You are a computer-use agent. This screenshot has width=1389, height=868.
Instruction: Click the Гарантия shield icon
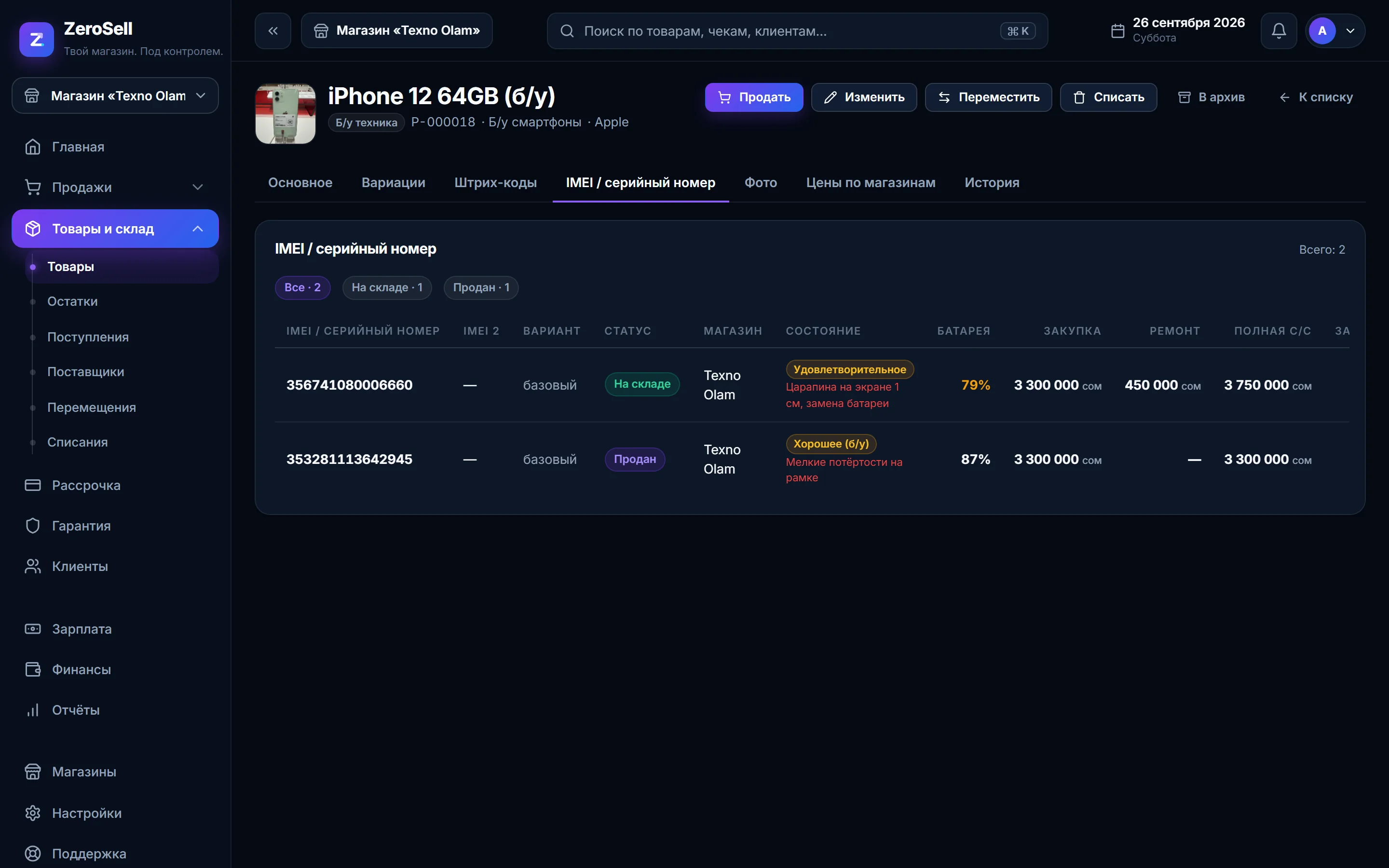click(33, 526)
